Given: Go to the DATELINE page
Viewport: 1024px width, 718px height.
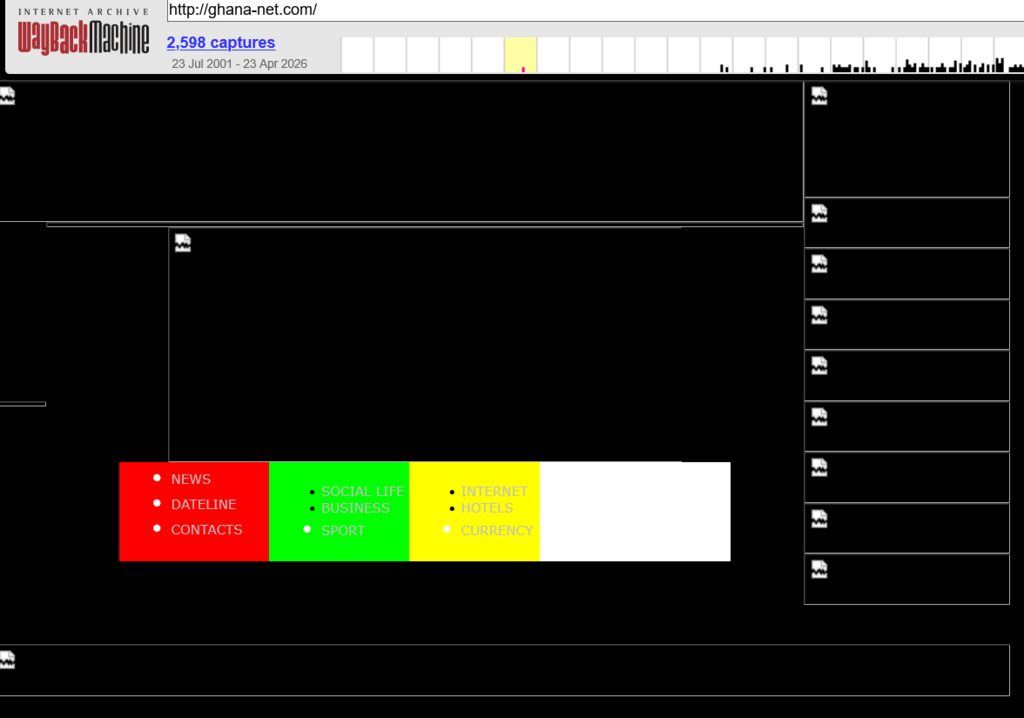Looking at the screenshot, I should (x=203, y=504).
